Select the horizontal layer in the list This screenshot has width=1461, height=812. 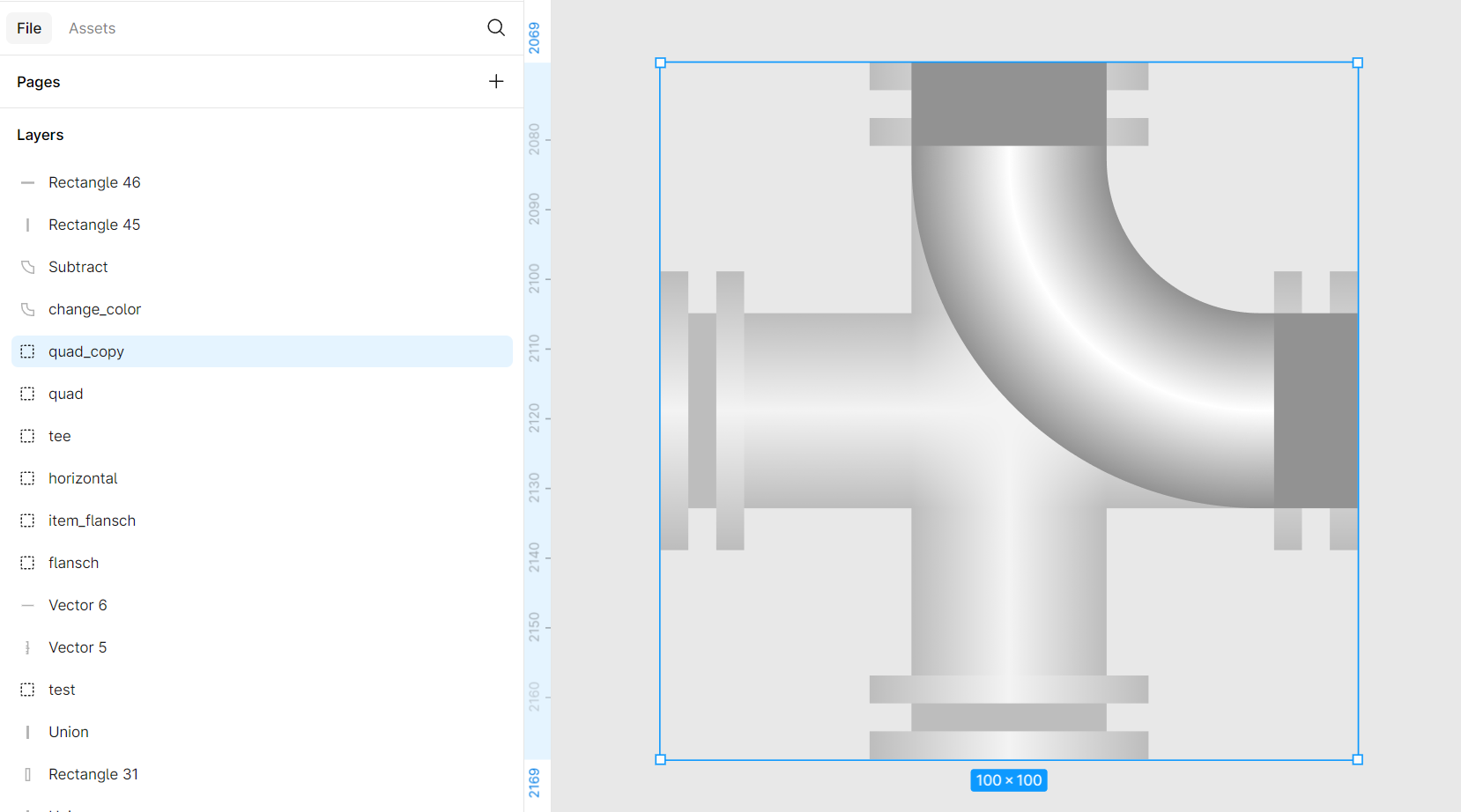click(83, 478)
